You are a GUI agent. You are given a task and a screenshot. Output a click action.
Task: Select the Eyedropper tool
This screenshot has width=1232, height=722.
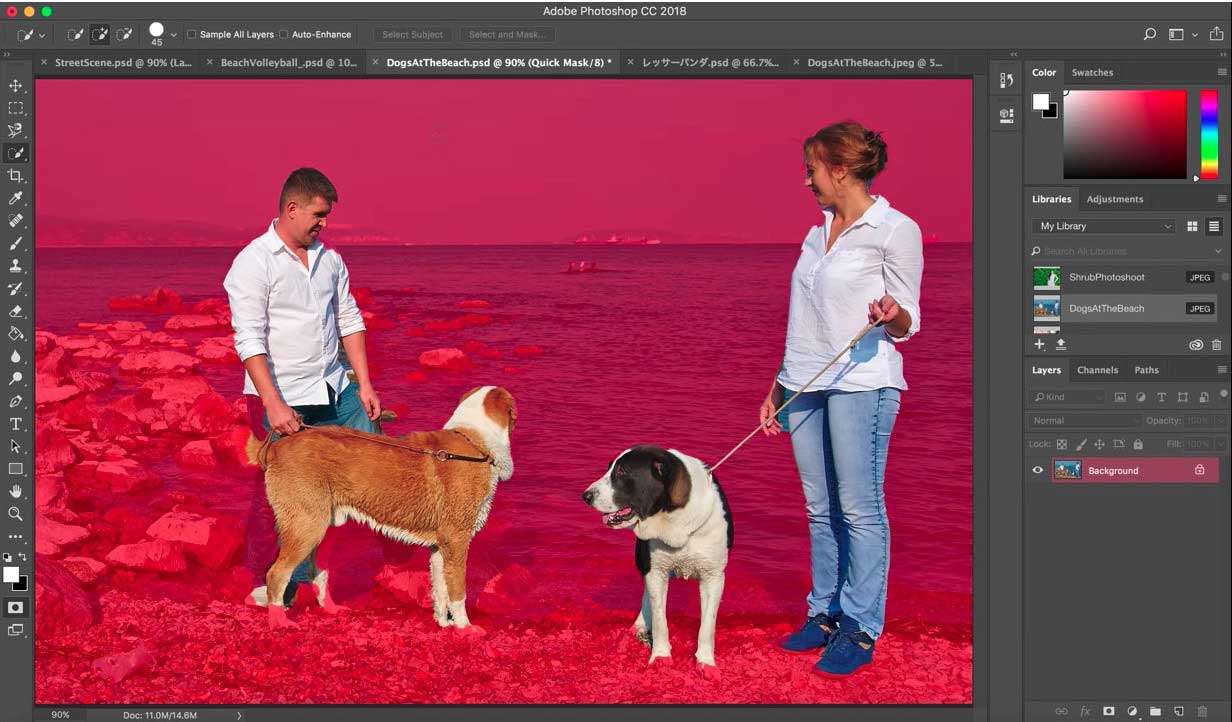(x=16, y=198)
